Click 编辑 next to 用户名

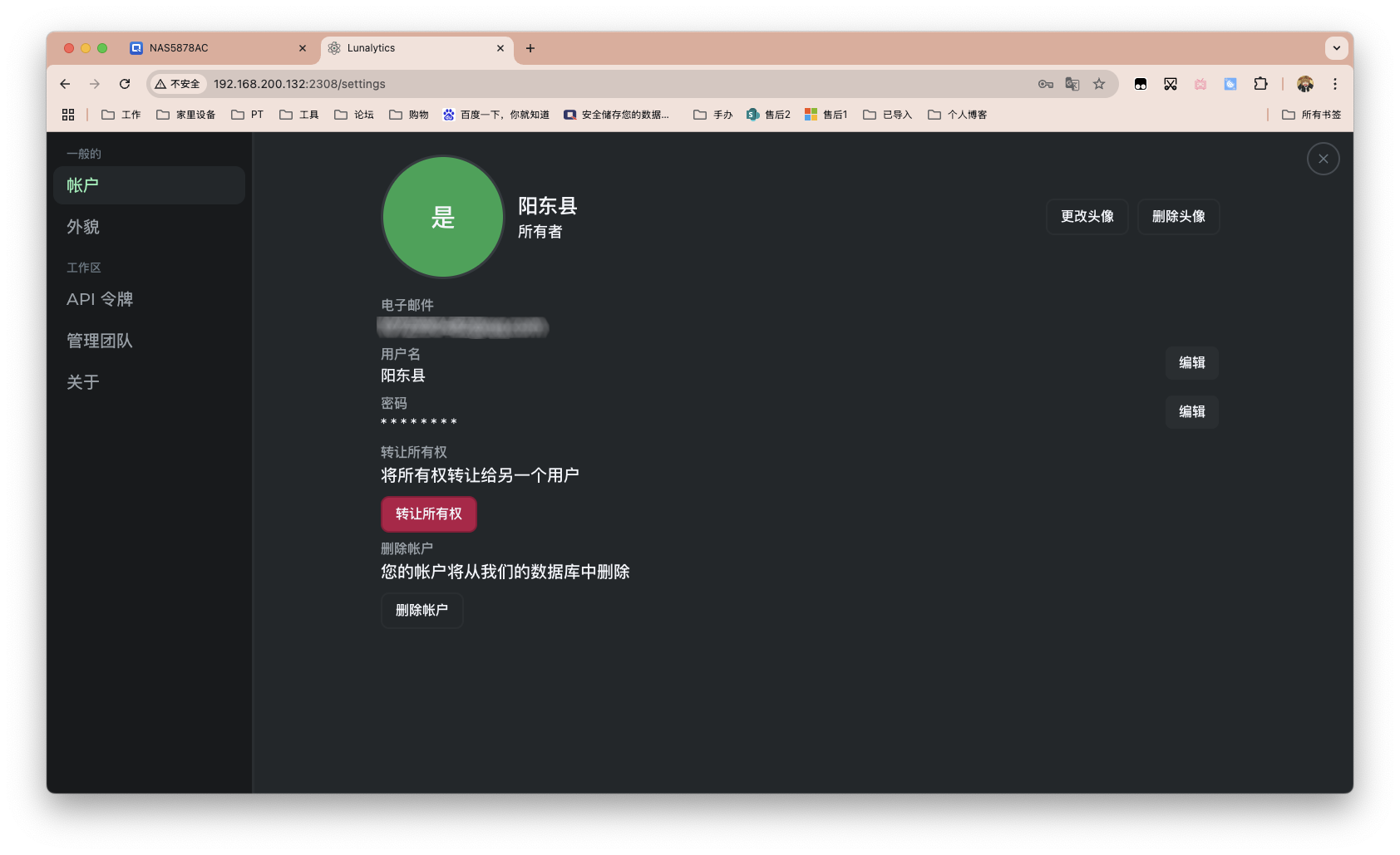click(1191, 363)
